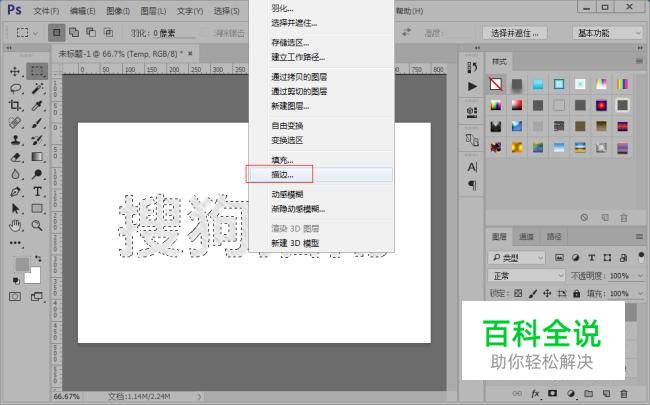Select the Rectangle shape tool
Viewport: 650px width, 405px height.
[37, 209]
